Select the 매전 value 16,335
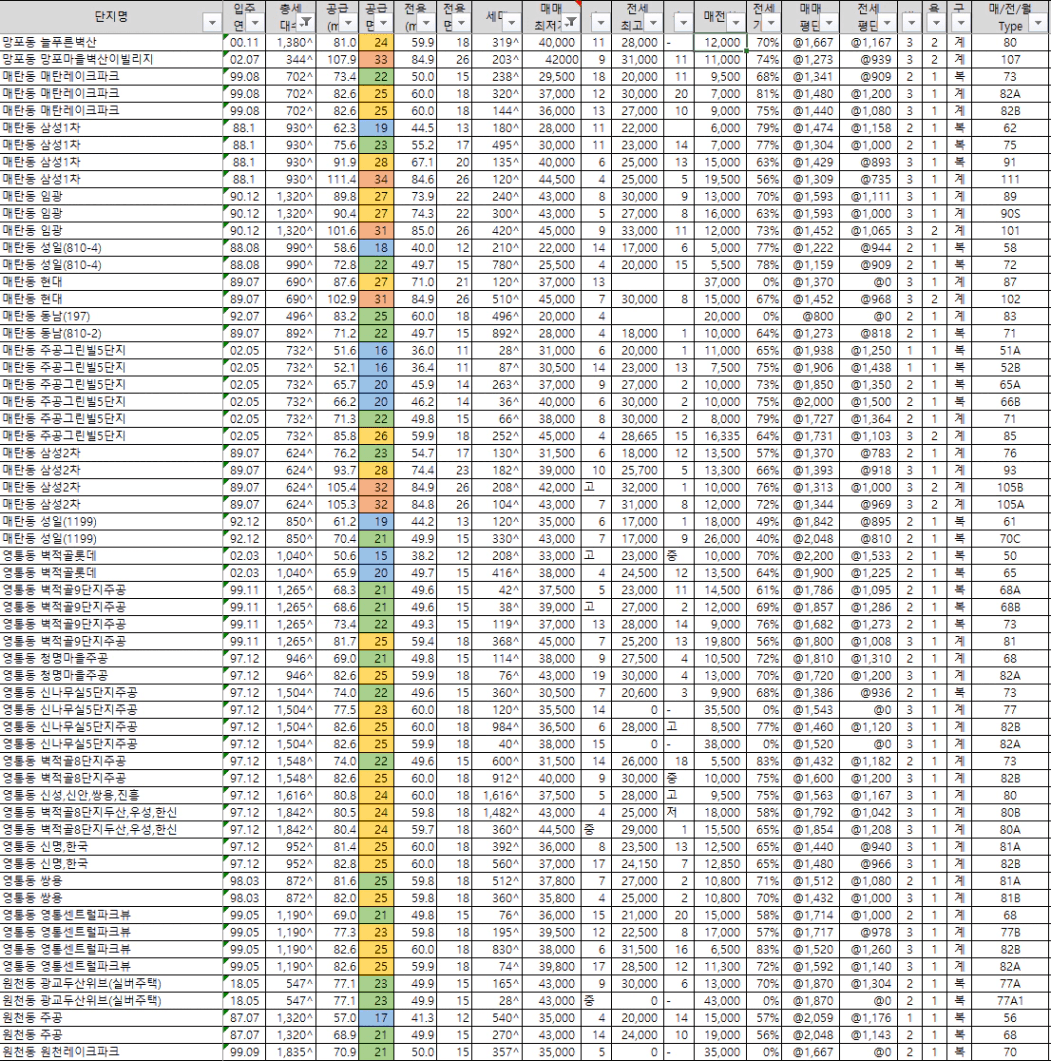Viewport: 1051px width, 1061px height. [721, 436]
